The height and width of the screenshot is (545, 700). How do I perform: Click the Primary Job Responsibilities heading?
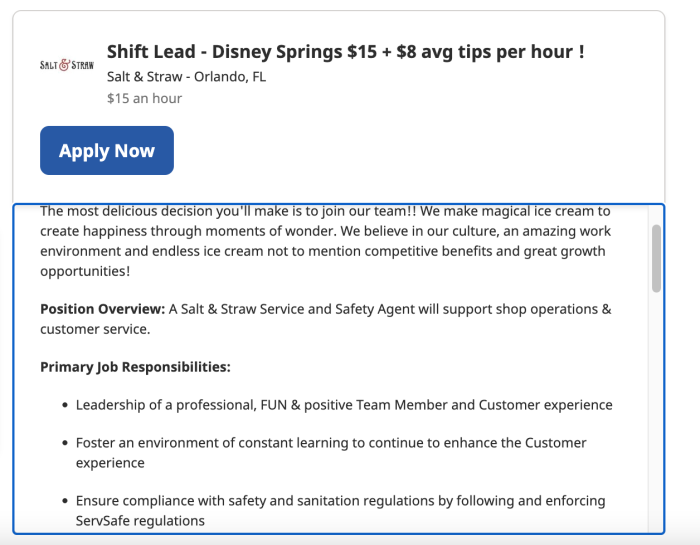pos(135,367)
